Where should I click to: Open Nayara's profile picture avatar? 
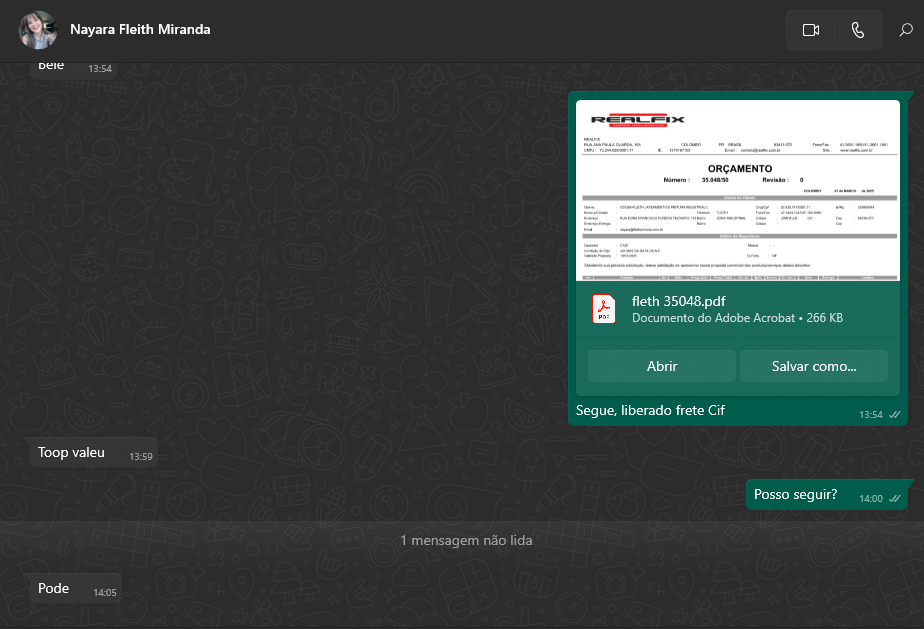pyautogui.click(x=38, y=30)
